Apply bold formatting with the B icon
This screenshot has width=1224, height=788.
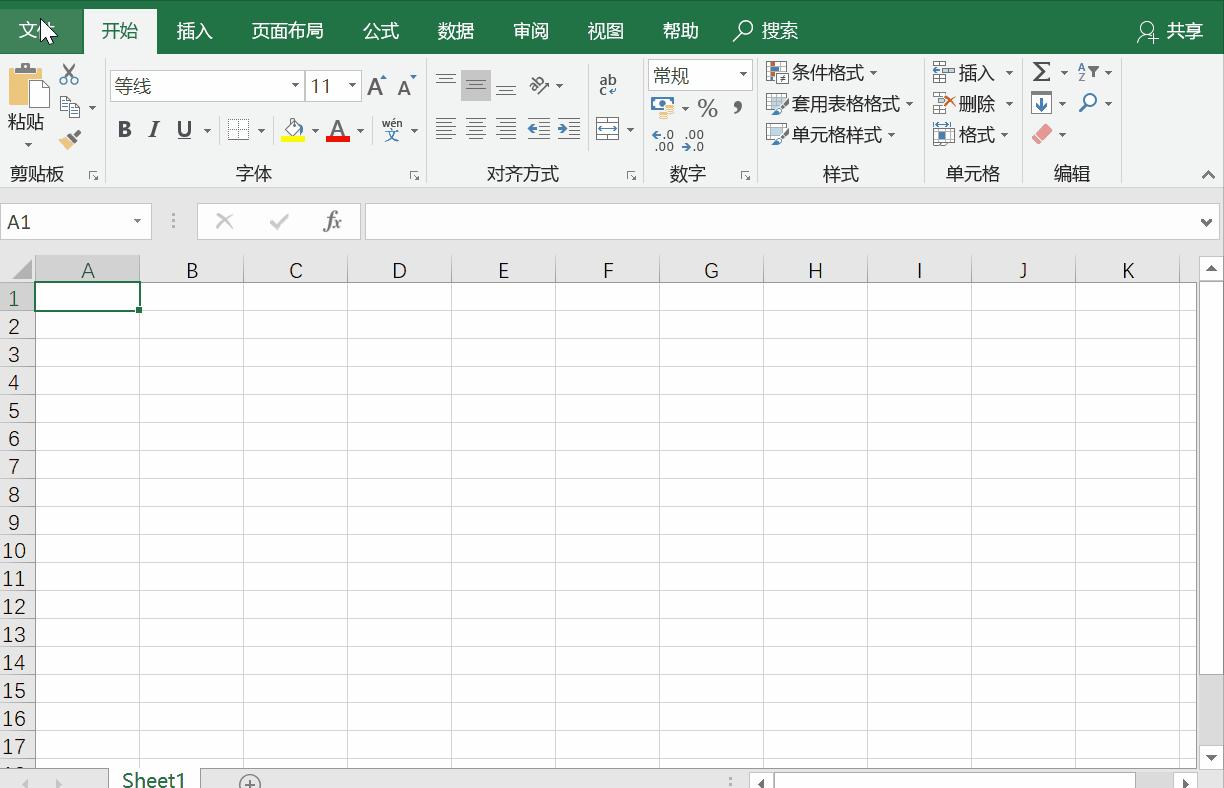click(124, 130)
